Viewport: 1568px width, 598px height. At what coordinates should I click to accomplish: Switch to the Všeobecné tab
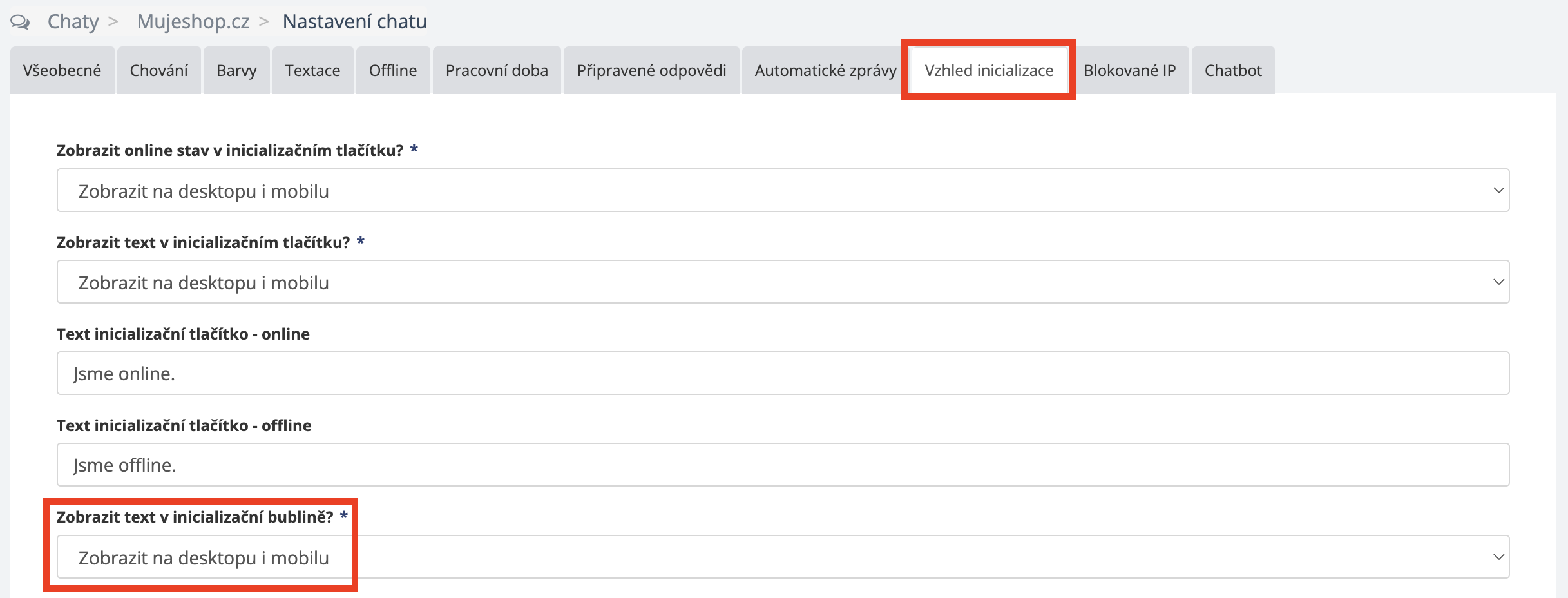[x=62, y=71]
